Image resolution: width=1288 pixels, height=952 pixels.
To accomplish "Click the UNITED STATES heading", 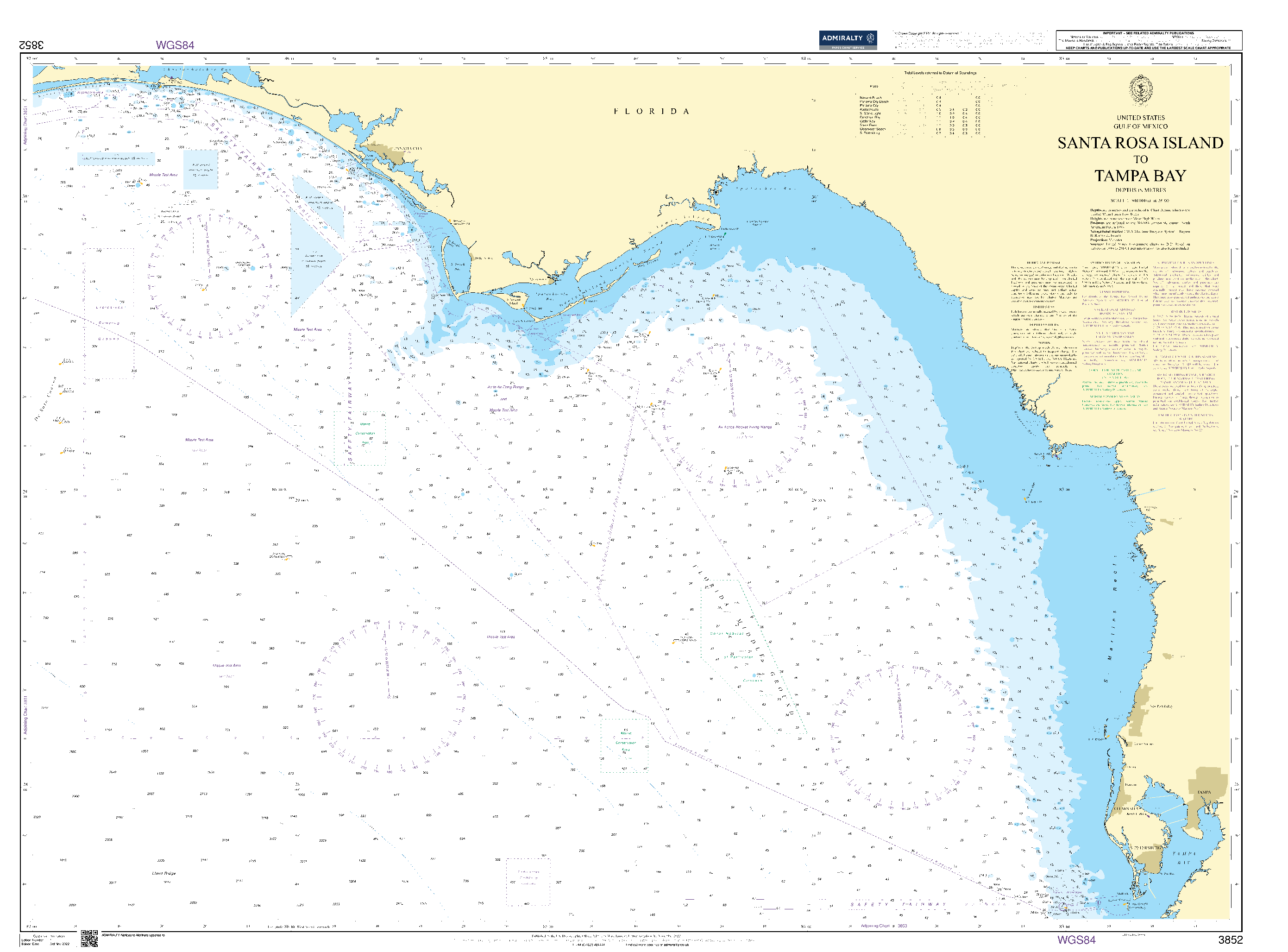I will coord(1141,118).
